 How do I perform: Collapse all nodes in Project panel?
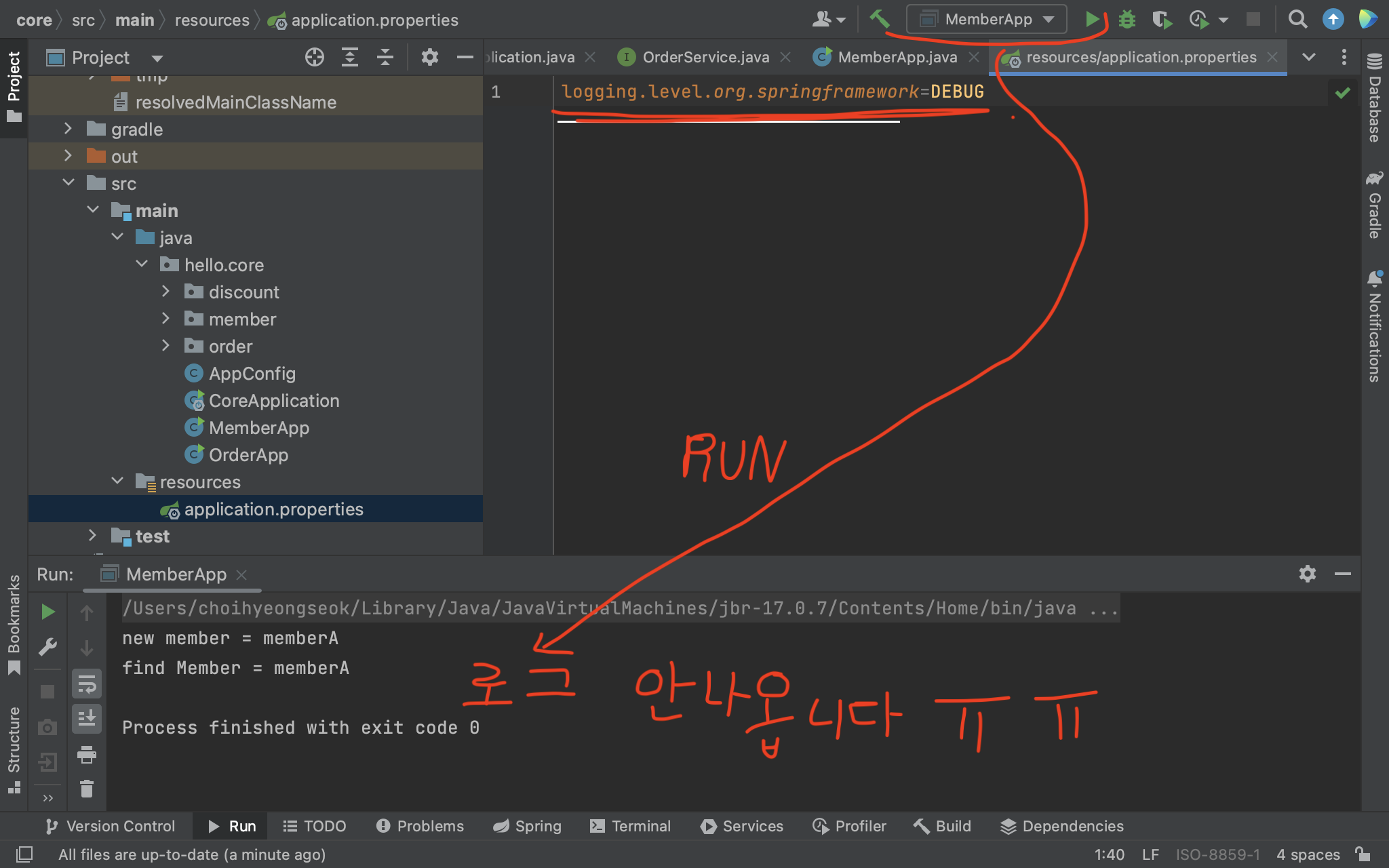click(x=385, y=58)
